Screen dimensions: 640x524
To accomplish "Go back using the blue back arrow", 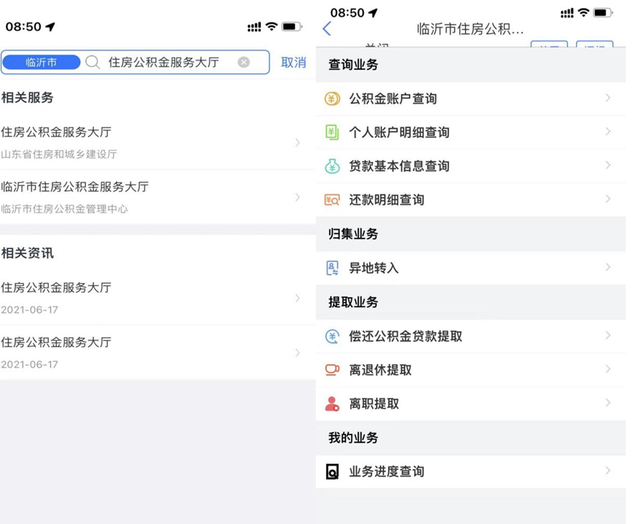I will [x=327, y=29].
